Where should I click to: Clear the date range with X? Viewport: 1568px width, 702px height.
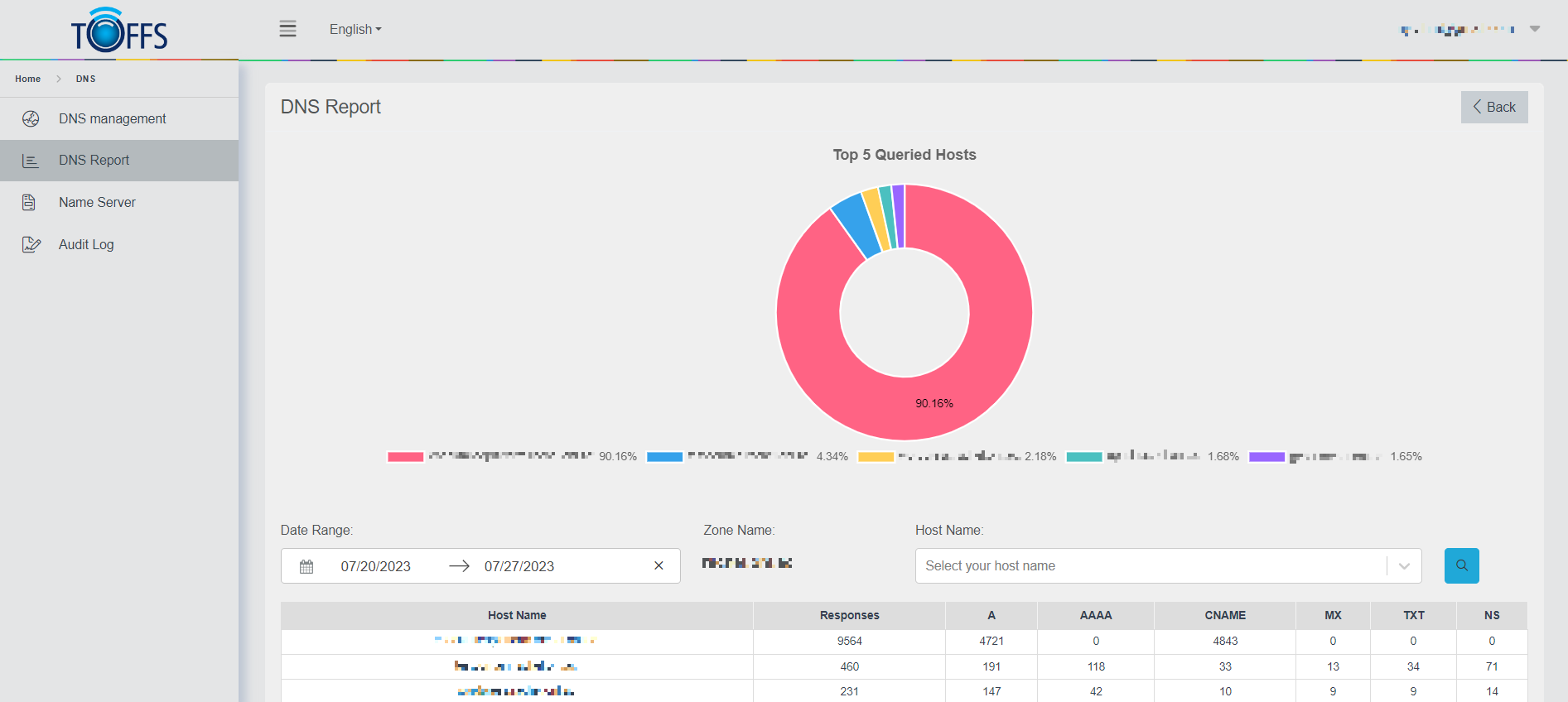[659, 565]
